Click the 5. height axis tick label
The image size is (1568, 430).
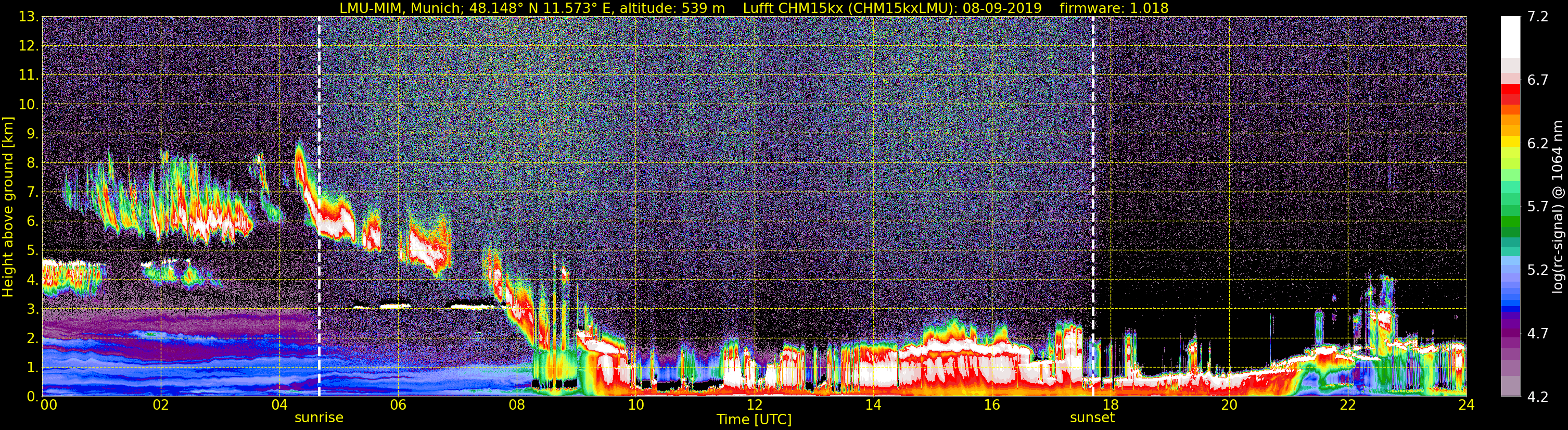[33, 251]
